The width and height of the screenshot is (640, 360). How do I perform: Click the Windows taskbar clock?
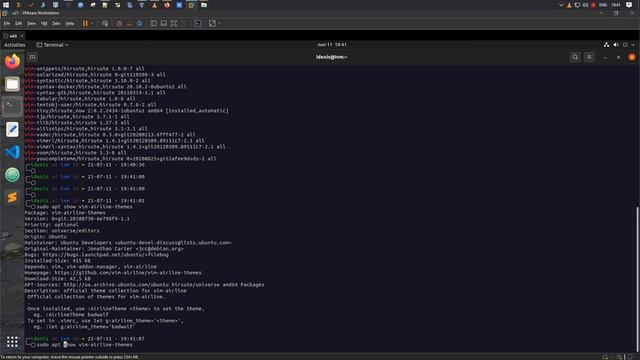coord(616,5)
